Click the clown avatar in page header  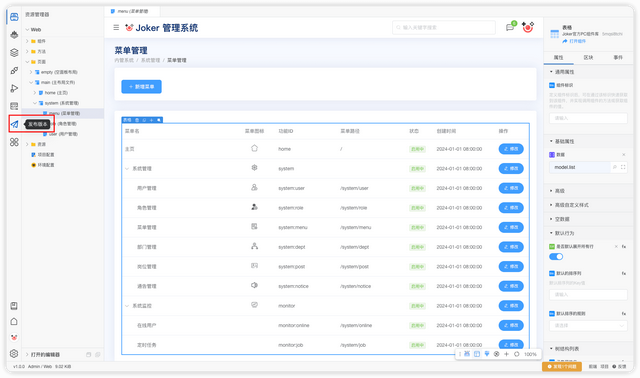[528, 27]
